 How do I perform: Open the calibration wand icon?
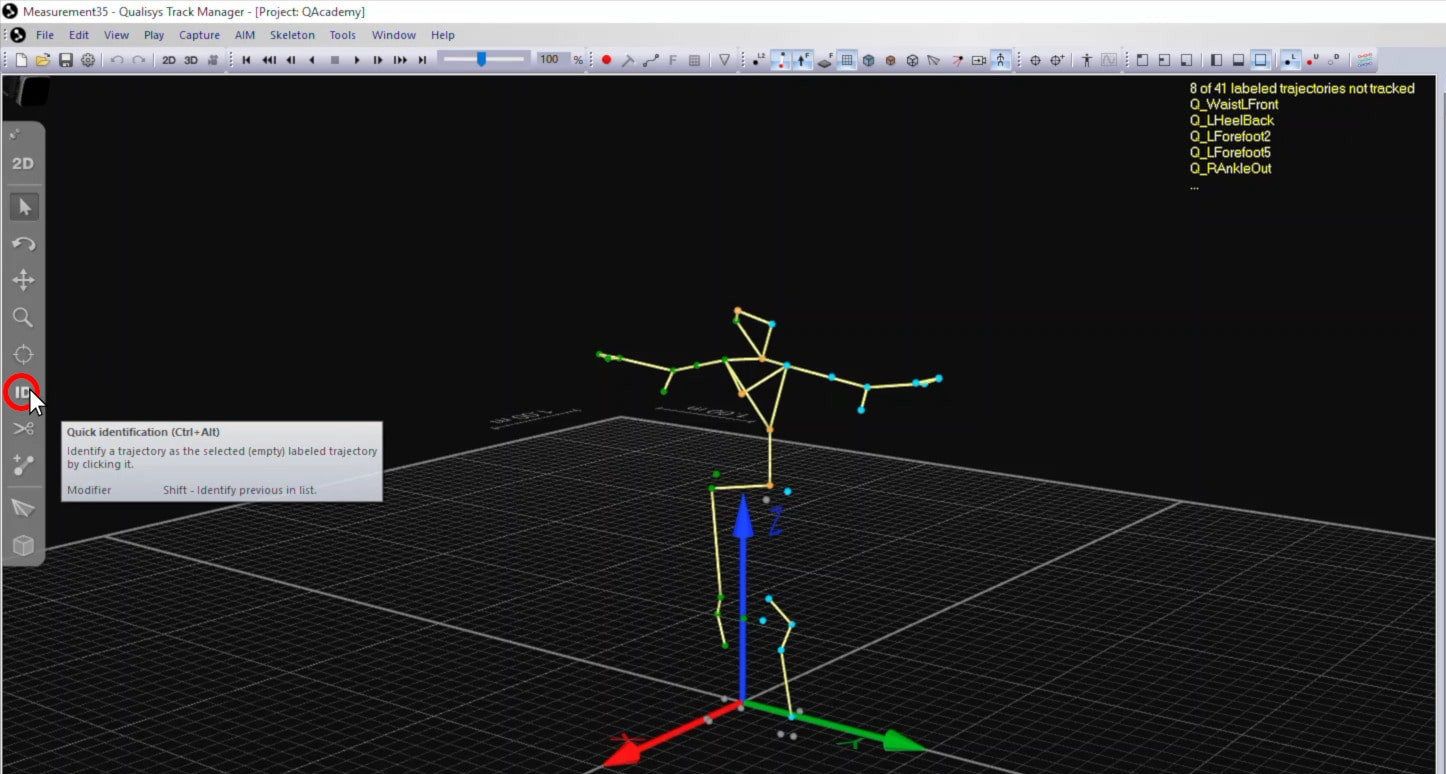point(628,60)
